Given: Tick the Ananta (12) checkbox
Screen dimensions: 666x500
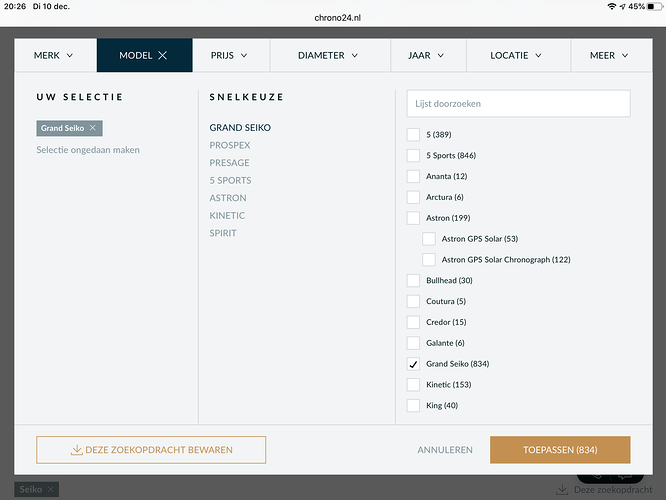Looking at the screenshot, I should tap(413, 176).
